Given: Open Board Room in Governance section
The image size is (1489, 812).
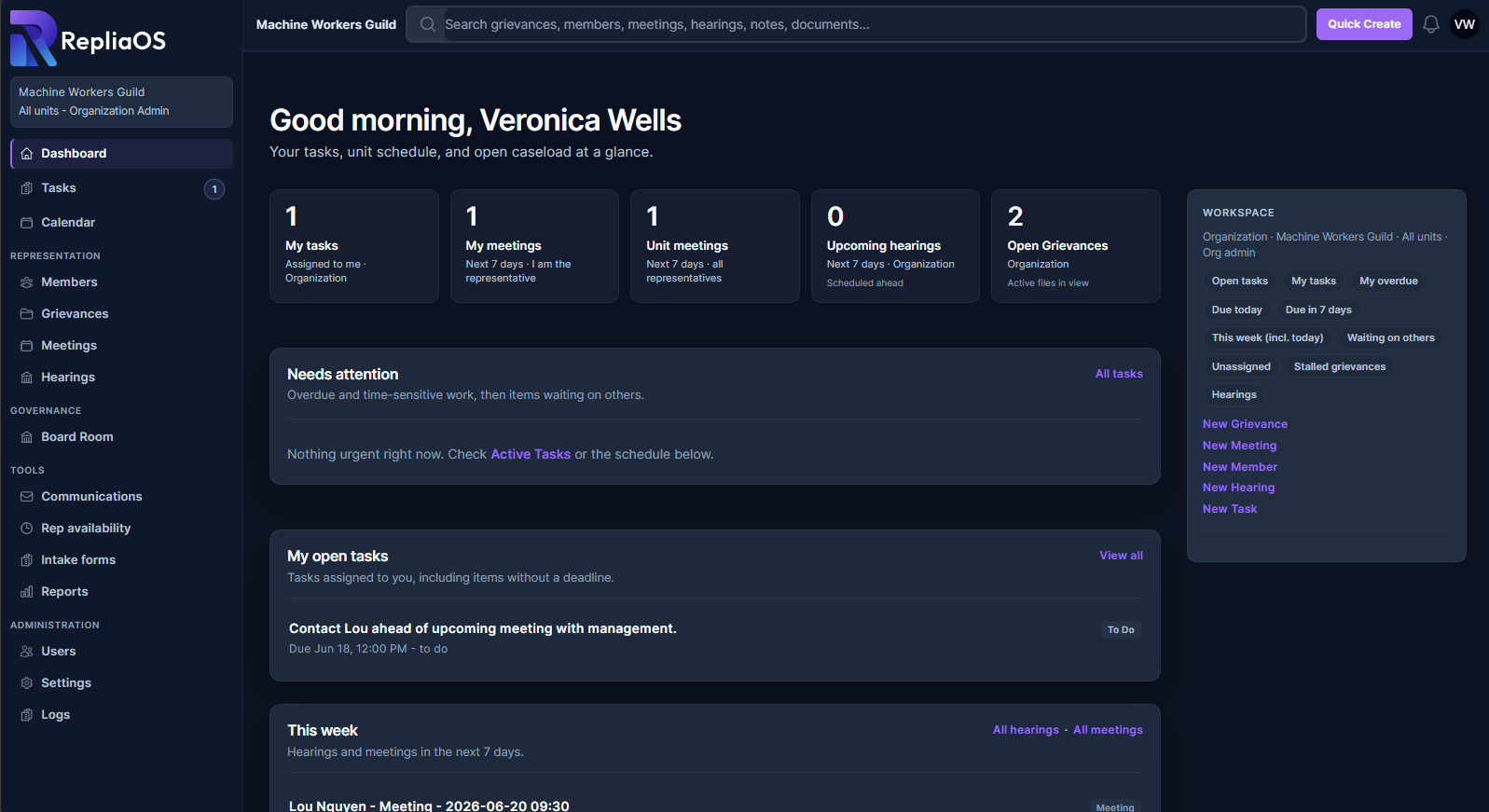Looking at the screenshot, I should pos(121,437).
